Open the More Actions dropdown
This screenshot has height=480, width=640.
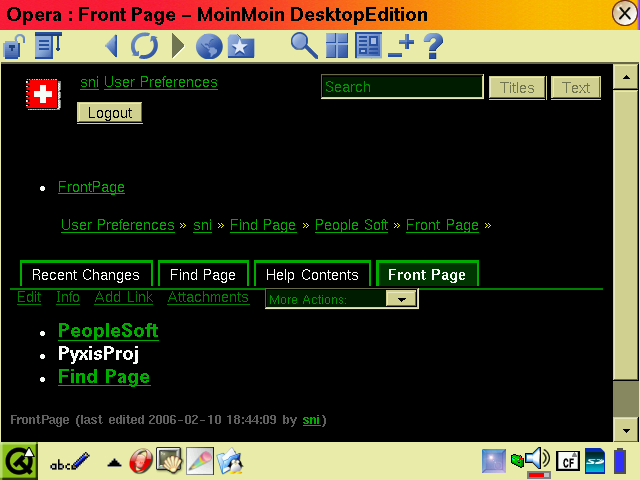tap(400, 299)
